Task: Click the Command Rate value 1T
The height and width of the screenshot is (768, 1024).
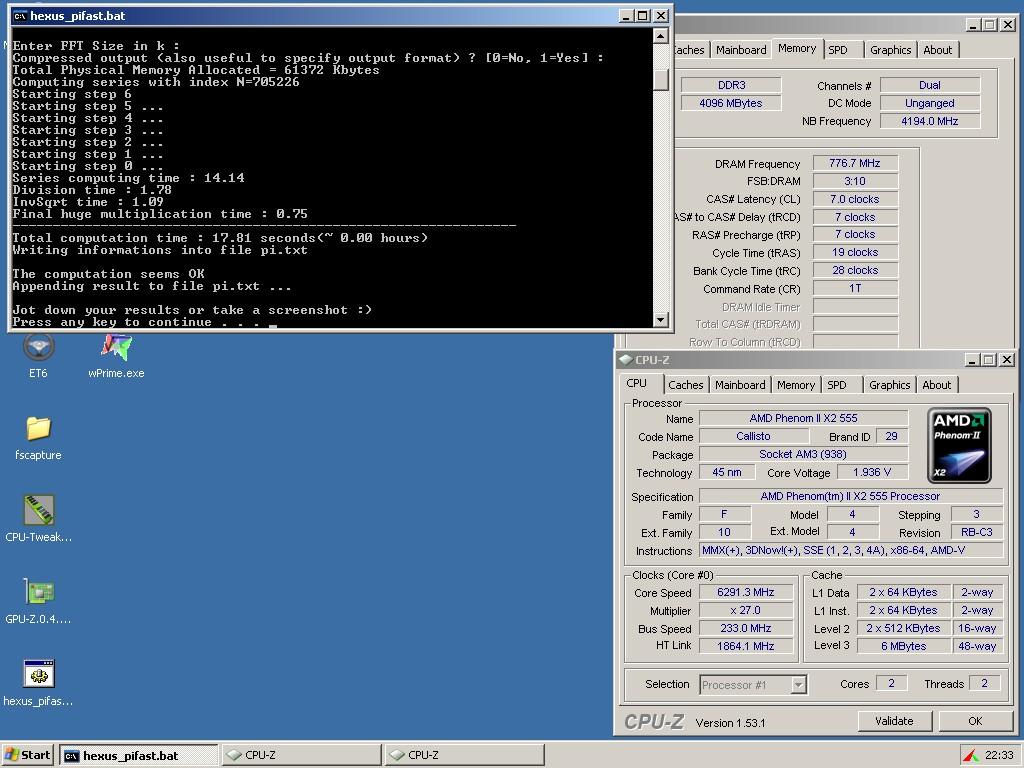Action: point(855,288)
